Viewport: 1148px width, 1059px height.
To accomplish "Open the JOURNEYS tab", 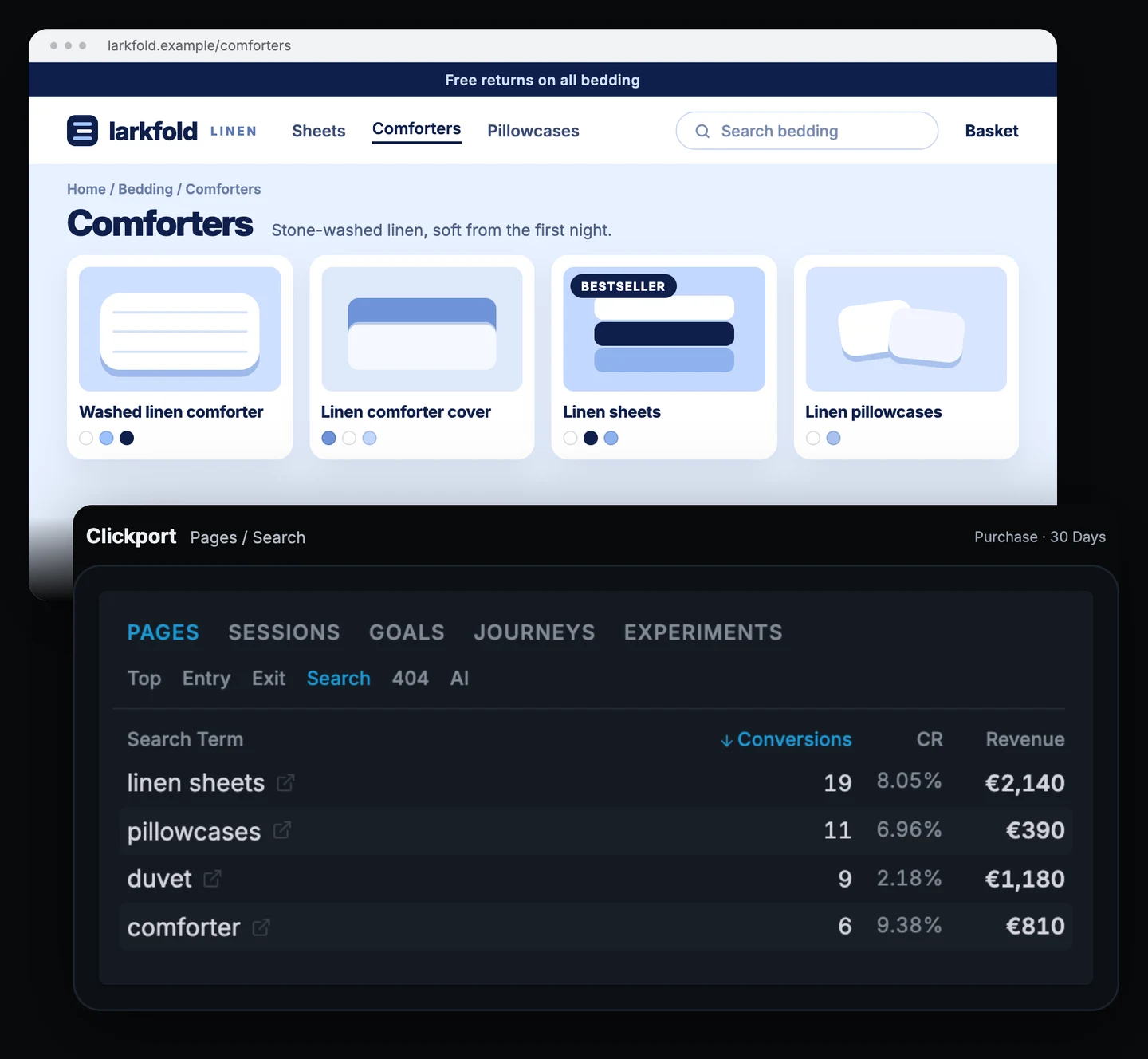I will tap(534, 632).
